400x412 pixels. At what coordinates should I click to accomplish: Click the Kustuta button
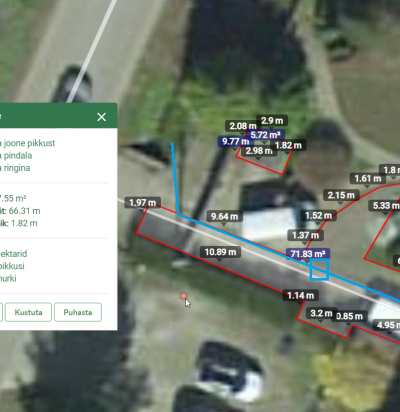28,312
